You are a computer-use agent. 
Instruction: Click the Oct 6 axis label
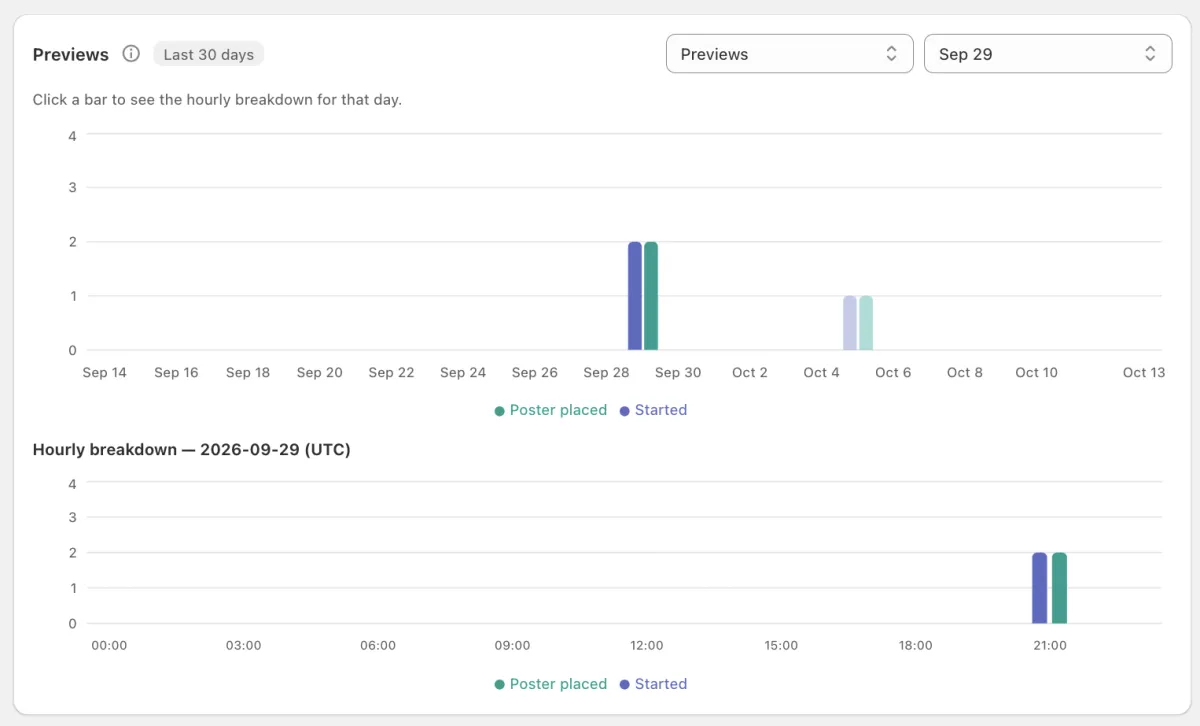click(893, 372)
